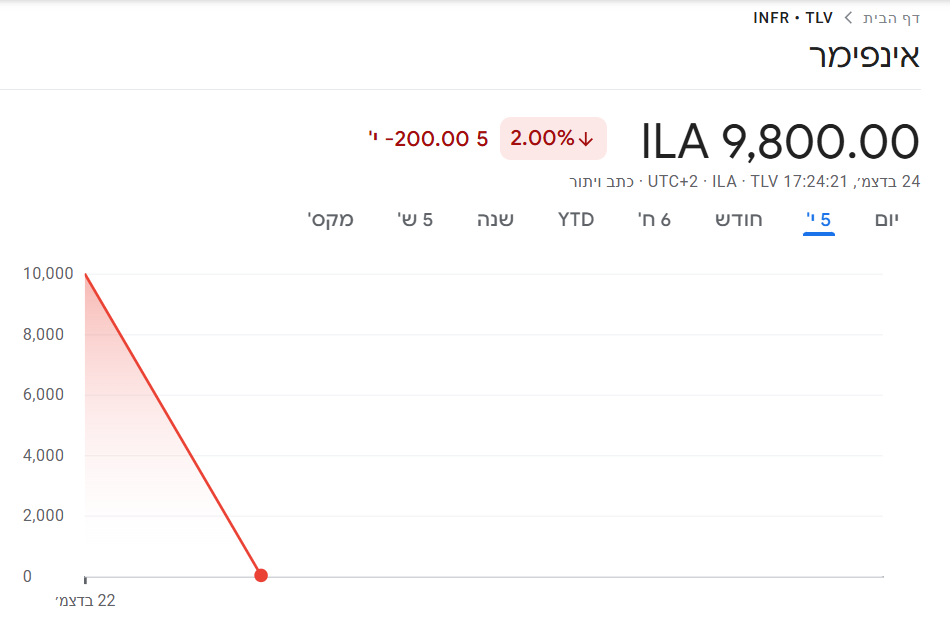Switch to the '6 ח'' six-month tab

coord(654,219)
